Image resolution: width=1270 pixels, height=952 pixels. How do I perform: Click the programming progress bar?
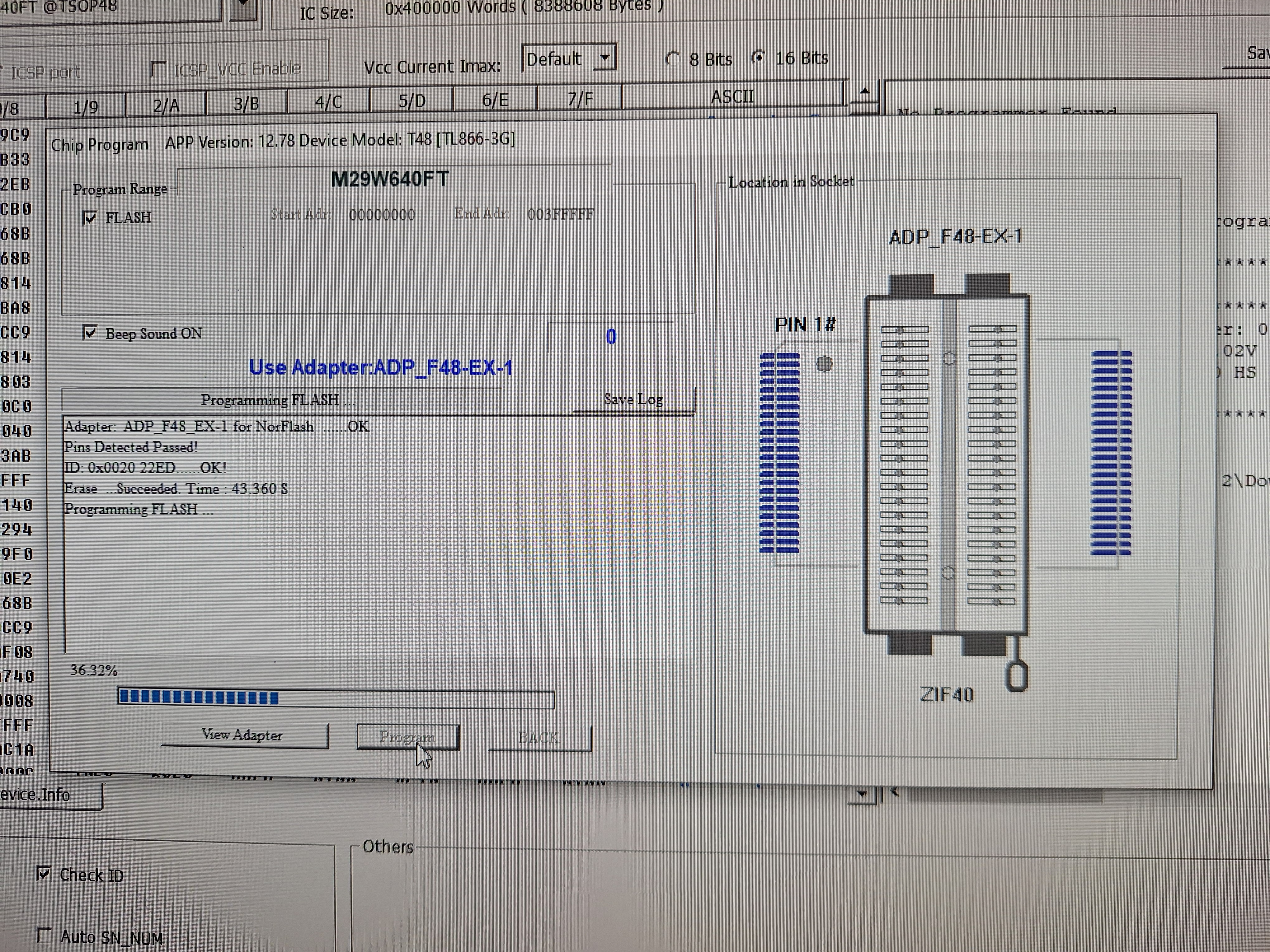click(x=335, y=698)
